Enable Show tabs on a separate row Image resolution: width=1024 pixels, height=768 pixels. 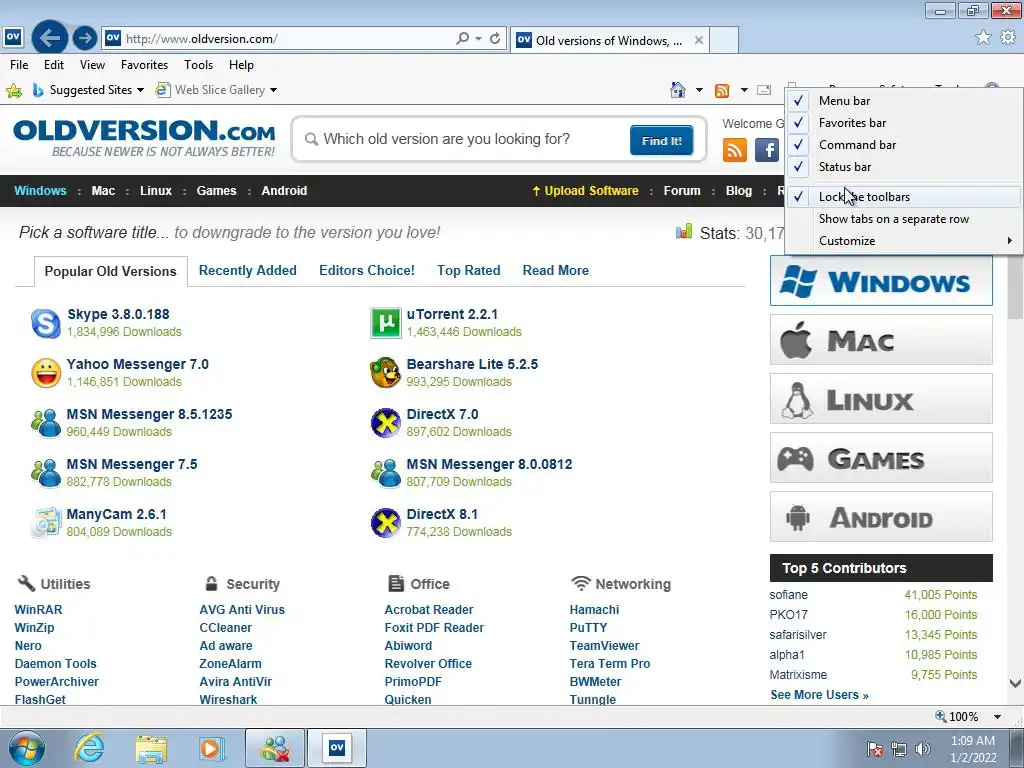[904, 219]
